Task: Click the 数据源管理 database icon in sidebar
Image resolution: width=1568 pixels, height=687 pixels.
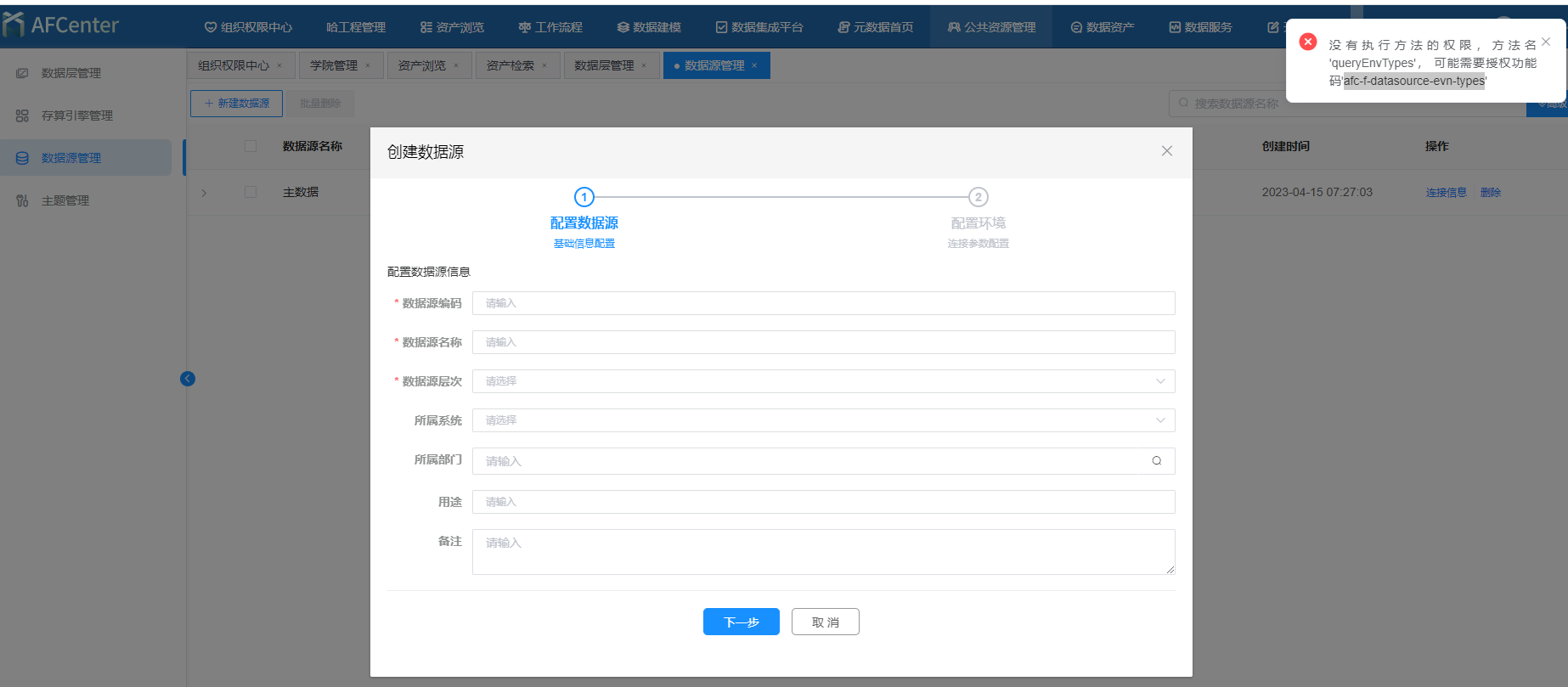Action: (22, 158)
